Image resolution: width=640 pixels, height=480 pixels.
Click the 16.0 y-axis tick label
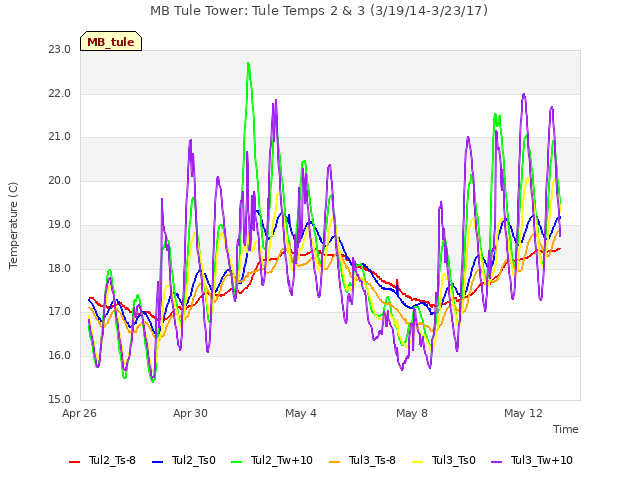click(x=60, y=356)
